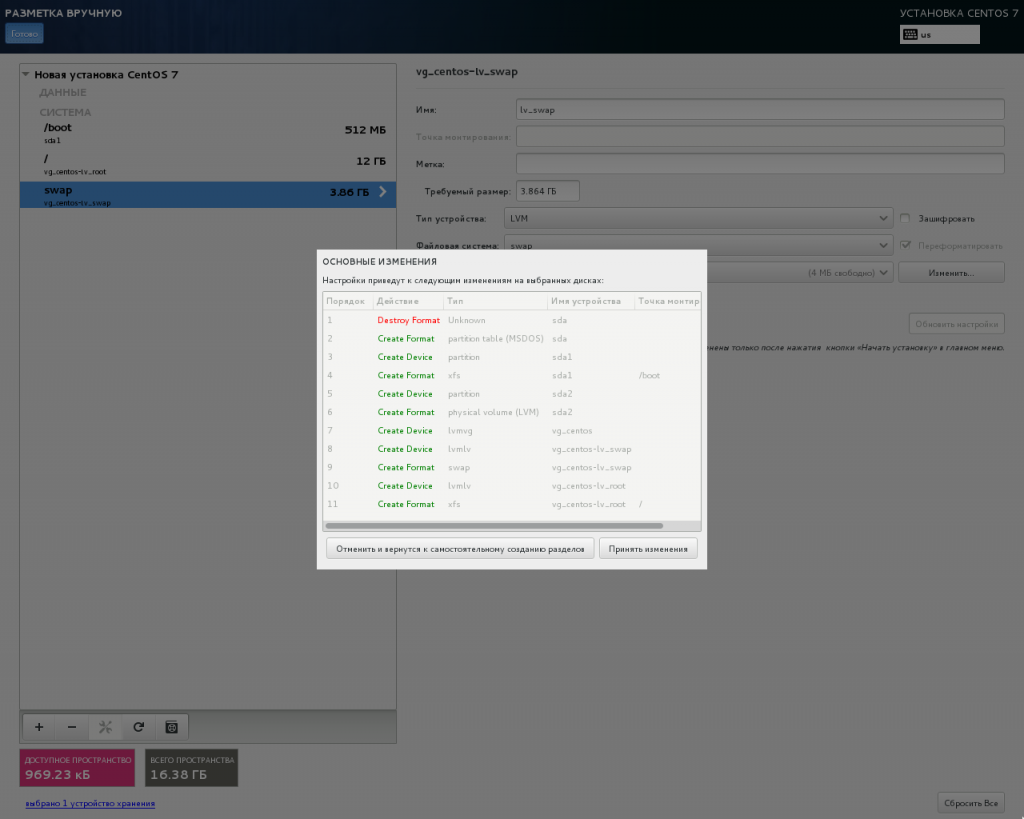Click the plus icon to add a mount point
This screenshot has width=1024, height=819.
point(39,727)
